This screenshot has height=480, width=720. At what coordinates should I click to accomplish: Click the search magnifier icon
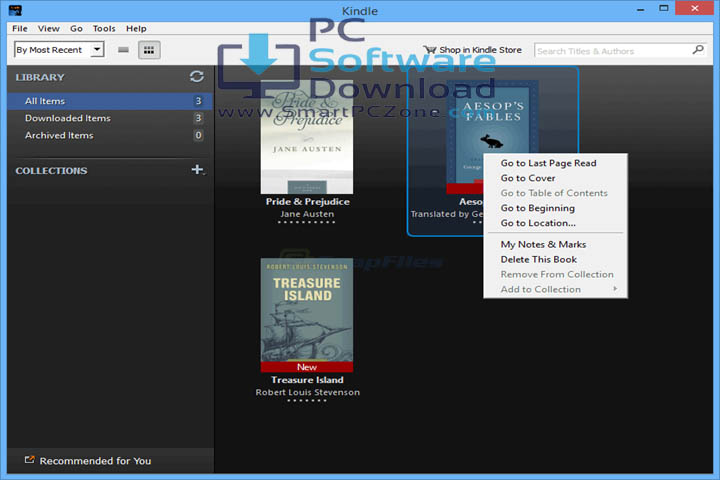[698, 50]
